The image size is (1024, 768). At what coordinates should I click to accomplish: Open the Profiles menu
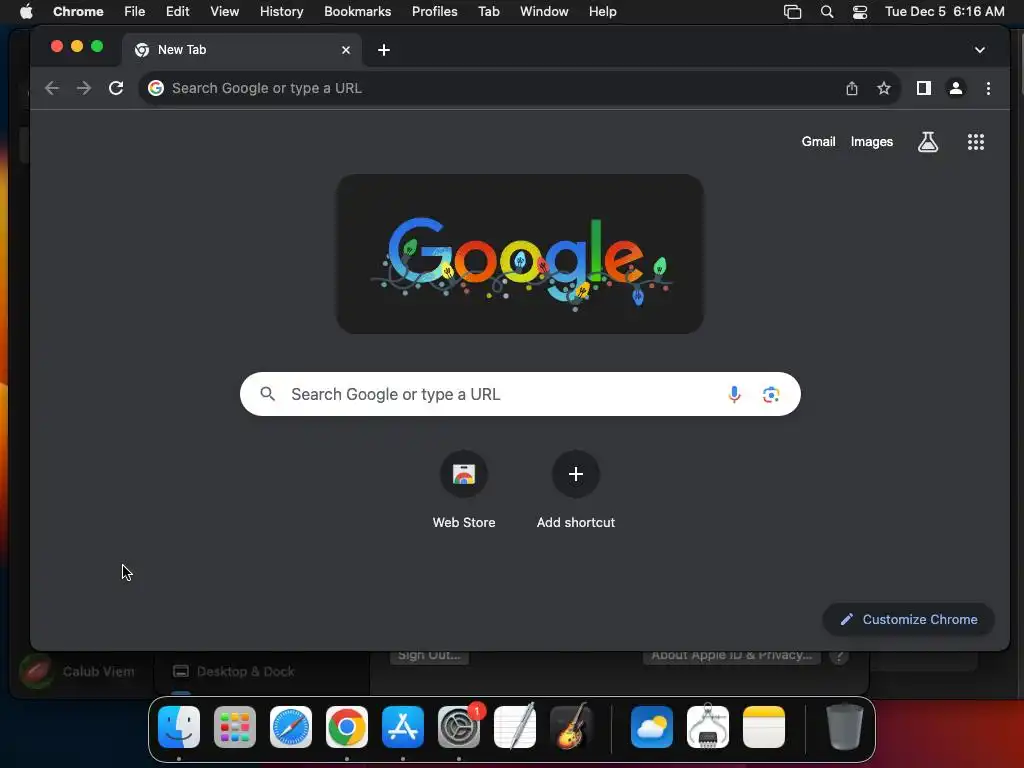pos(434,12)
